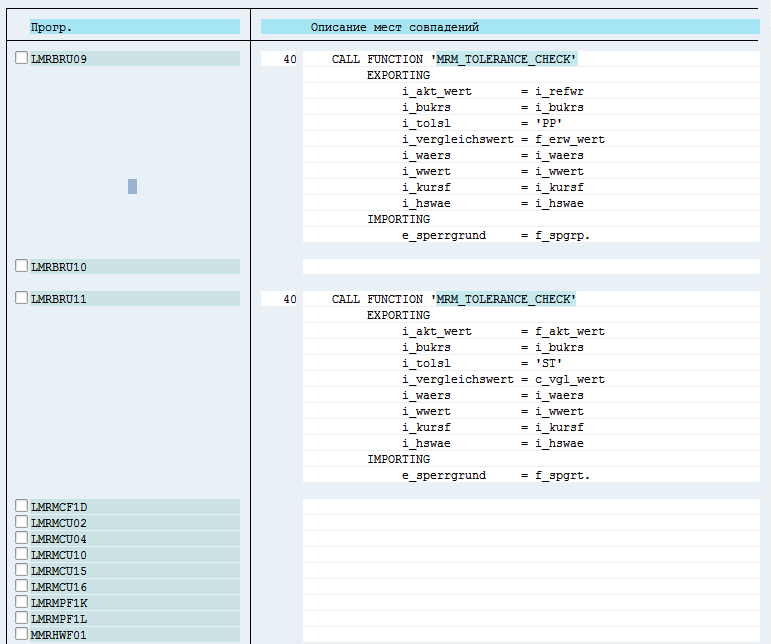This screenshot has width=771, height=644.
Task: Toggle the checkbox beside LMRMCU10
Action: pyautogui.click(x=22, y=555)
